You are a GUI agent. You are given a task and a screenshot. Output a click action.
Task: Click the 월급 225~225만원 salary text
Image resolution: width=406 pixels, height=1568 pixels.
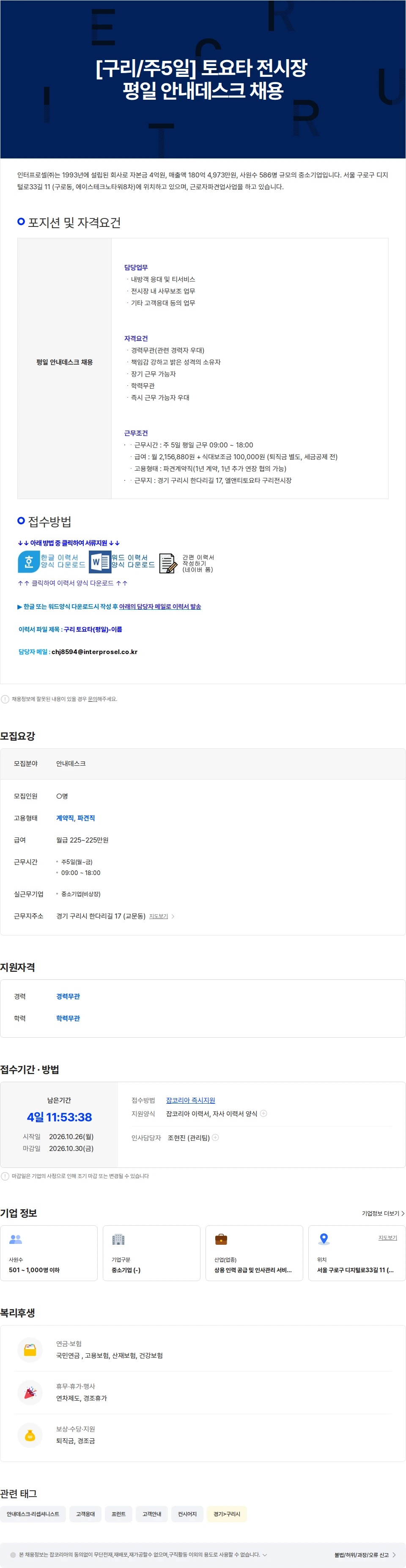pyautogui.click(x=82, y=840)
